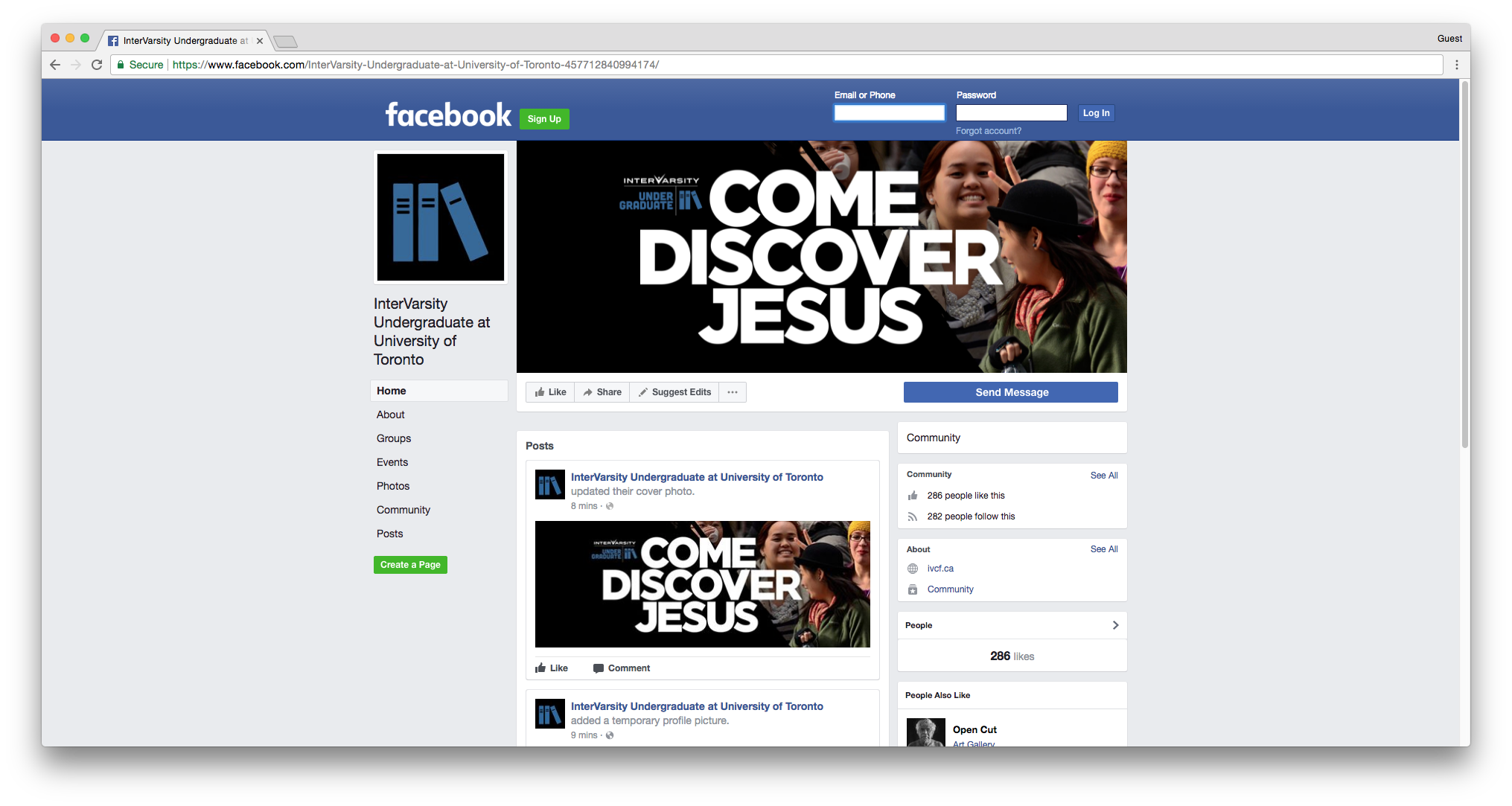Click the page vertical scrollbar

click(x=1464, y=264)
